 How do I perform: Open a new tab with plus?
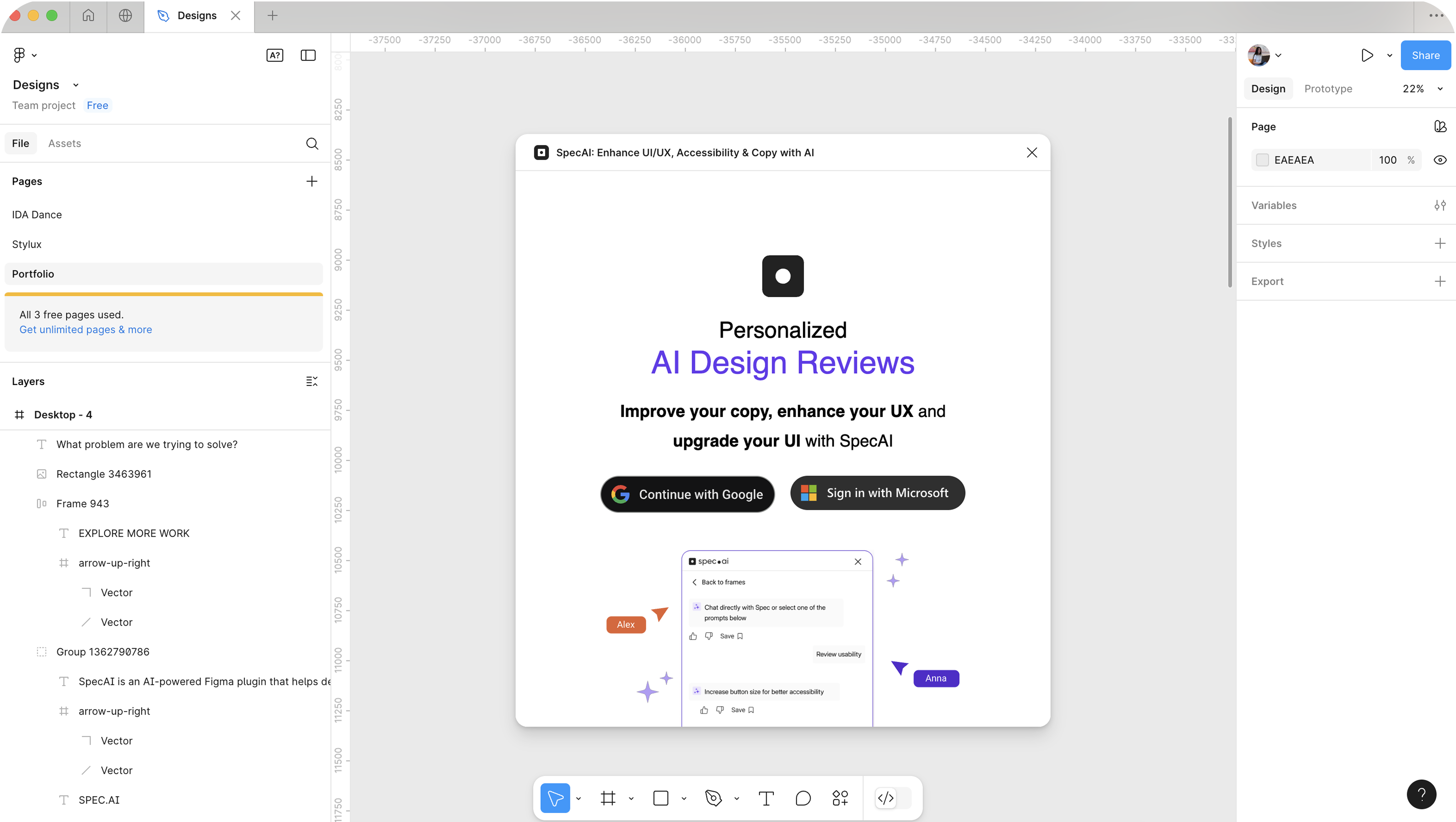click(x=273, y=15)
